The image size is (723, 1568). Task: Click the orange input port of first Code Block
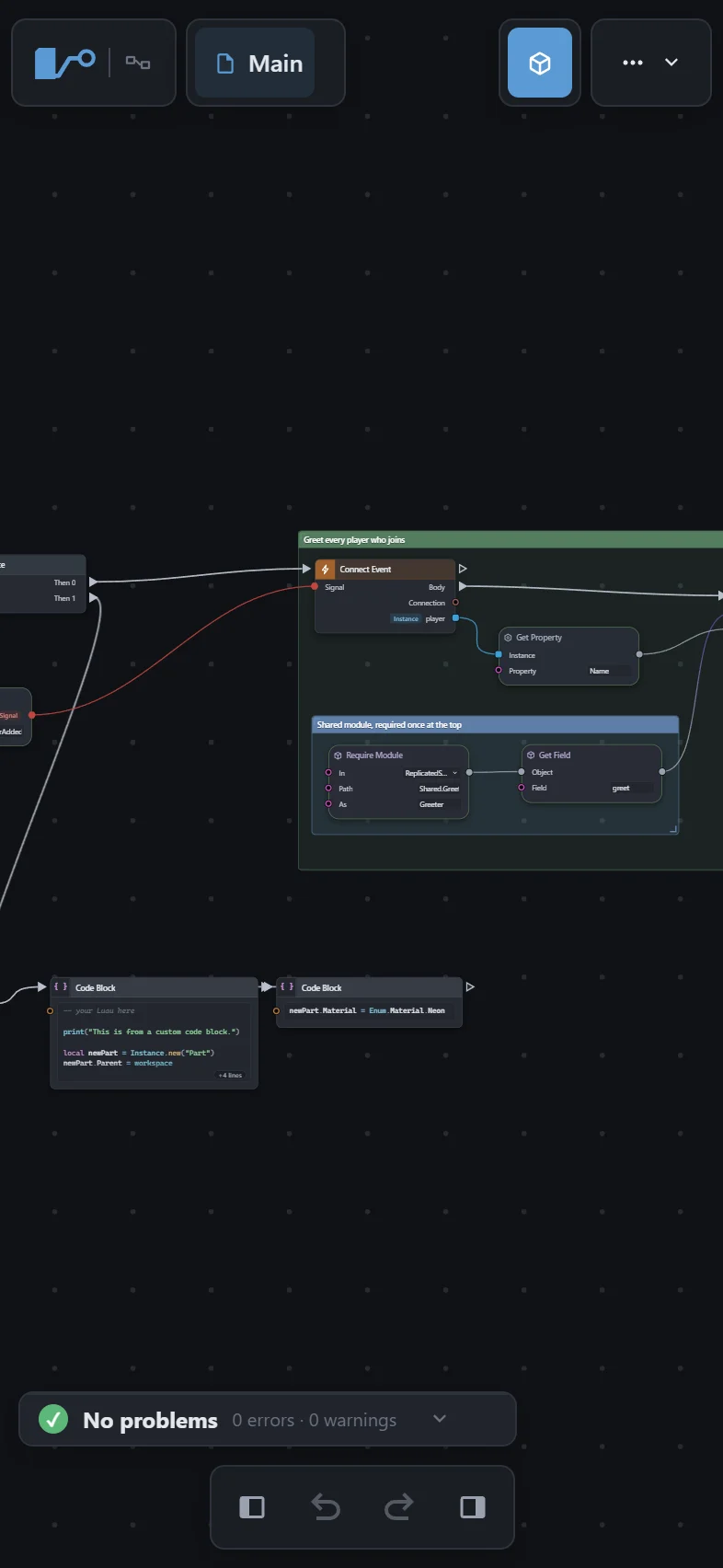tap(51, 1010)
